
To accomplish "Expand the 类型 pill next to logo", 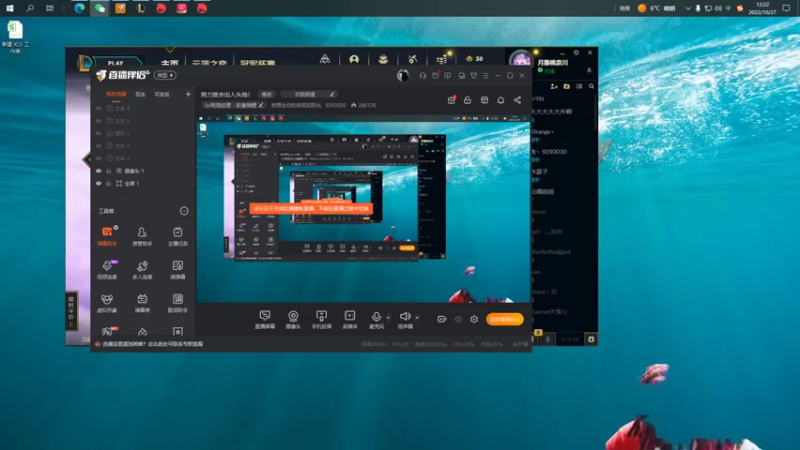I will (165, 76).
